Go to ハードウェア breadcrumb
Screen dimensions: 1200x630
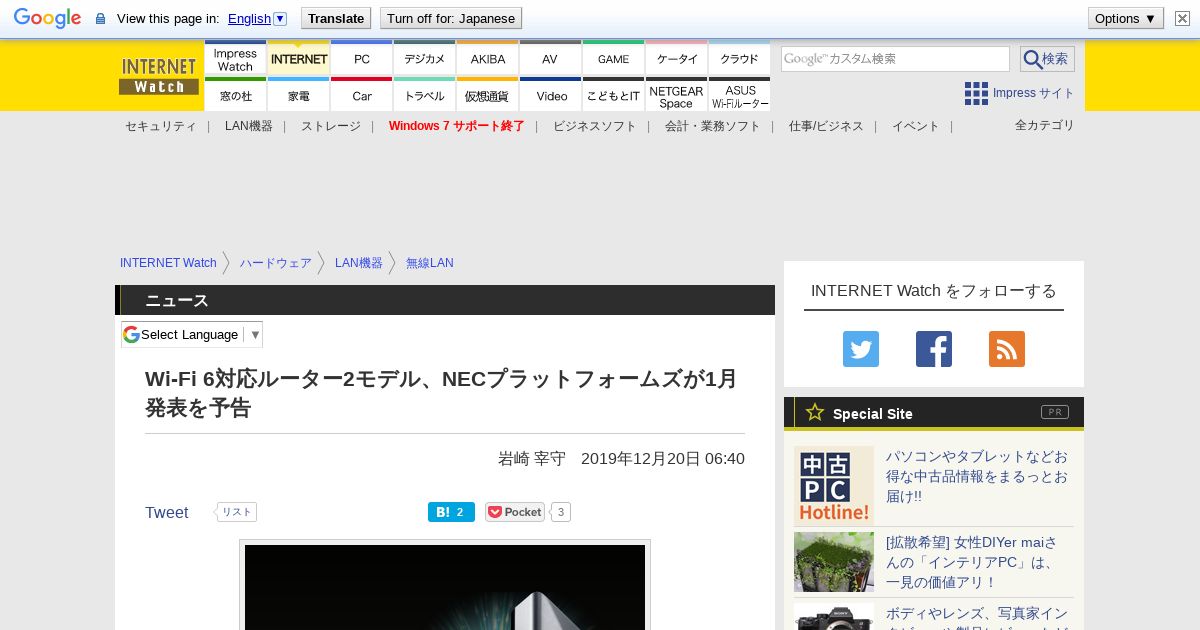tap(276, 263)
